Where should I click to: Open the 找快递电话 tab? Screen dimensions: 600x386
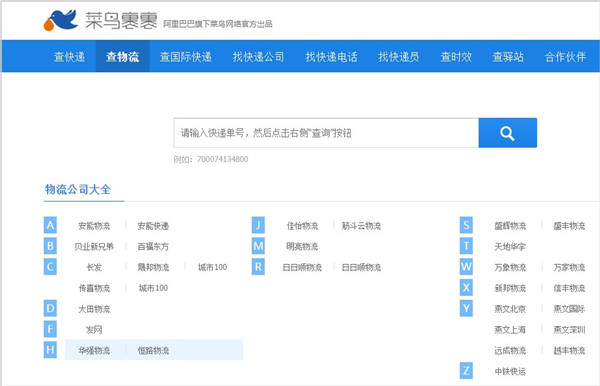pyautogui.click(x=331, y=57)
